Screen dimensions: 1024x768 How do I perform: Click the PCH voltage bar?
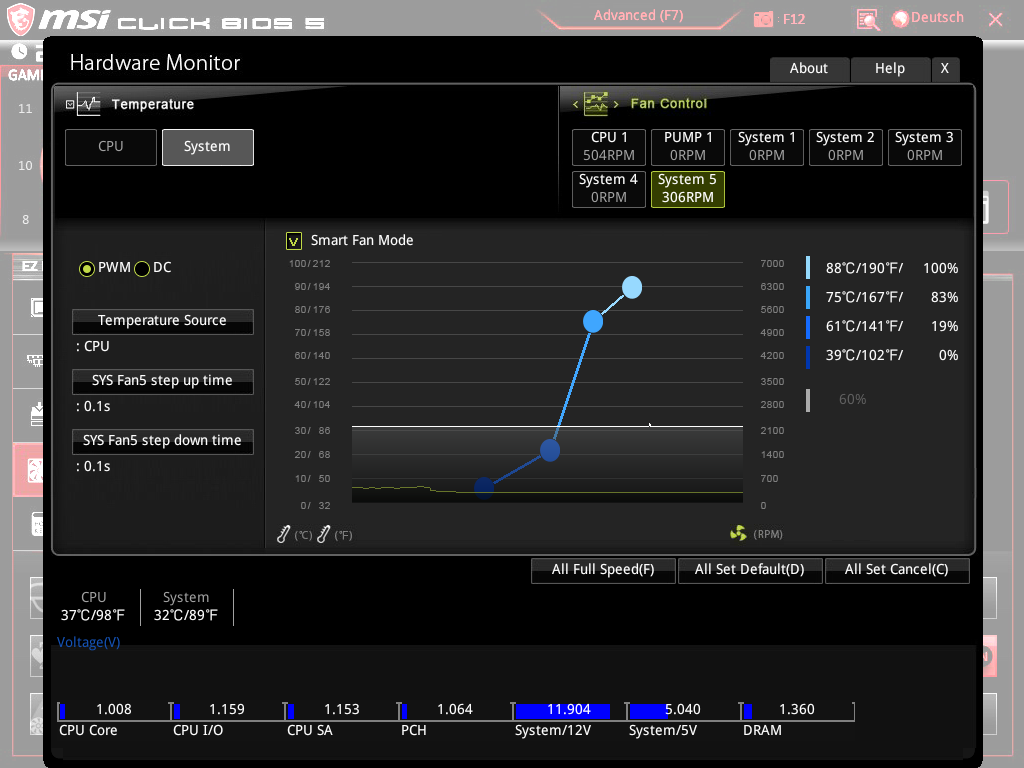(455, 711)
